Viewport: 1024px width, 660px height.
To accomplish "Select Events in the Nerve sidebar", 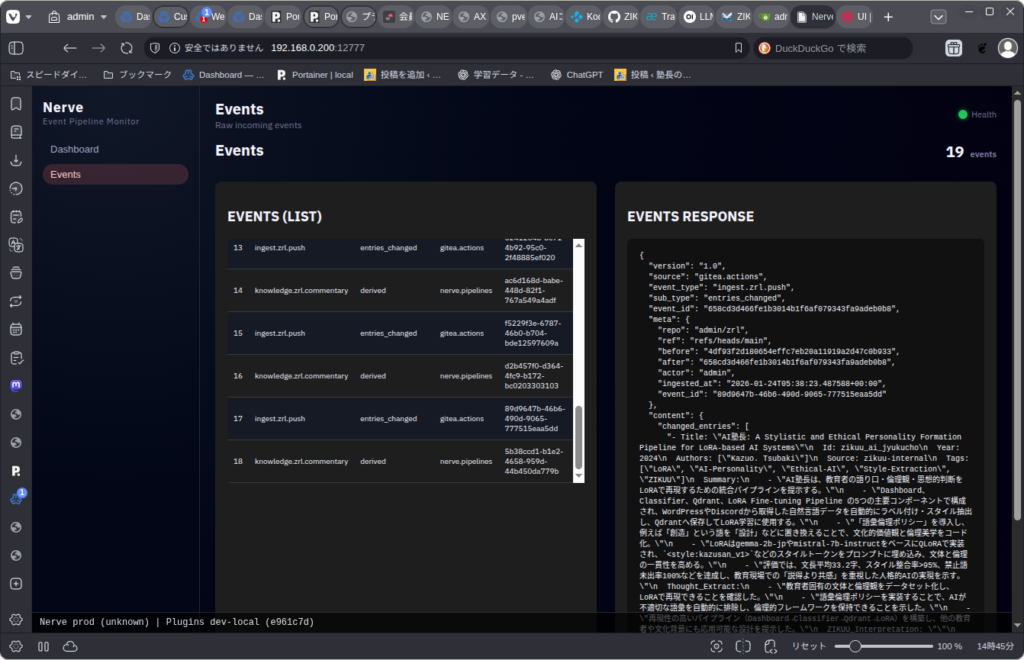I will (x=66, y=175).
